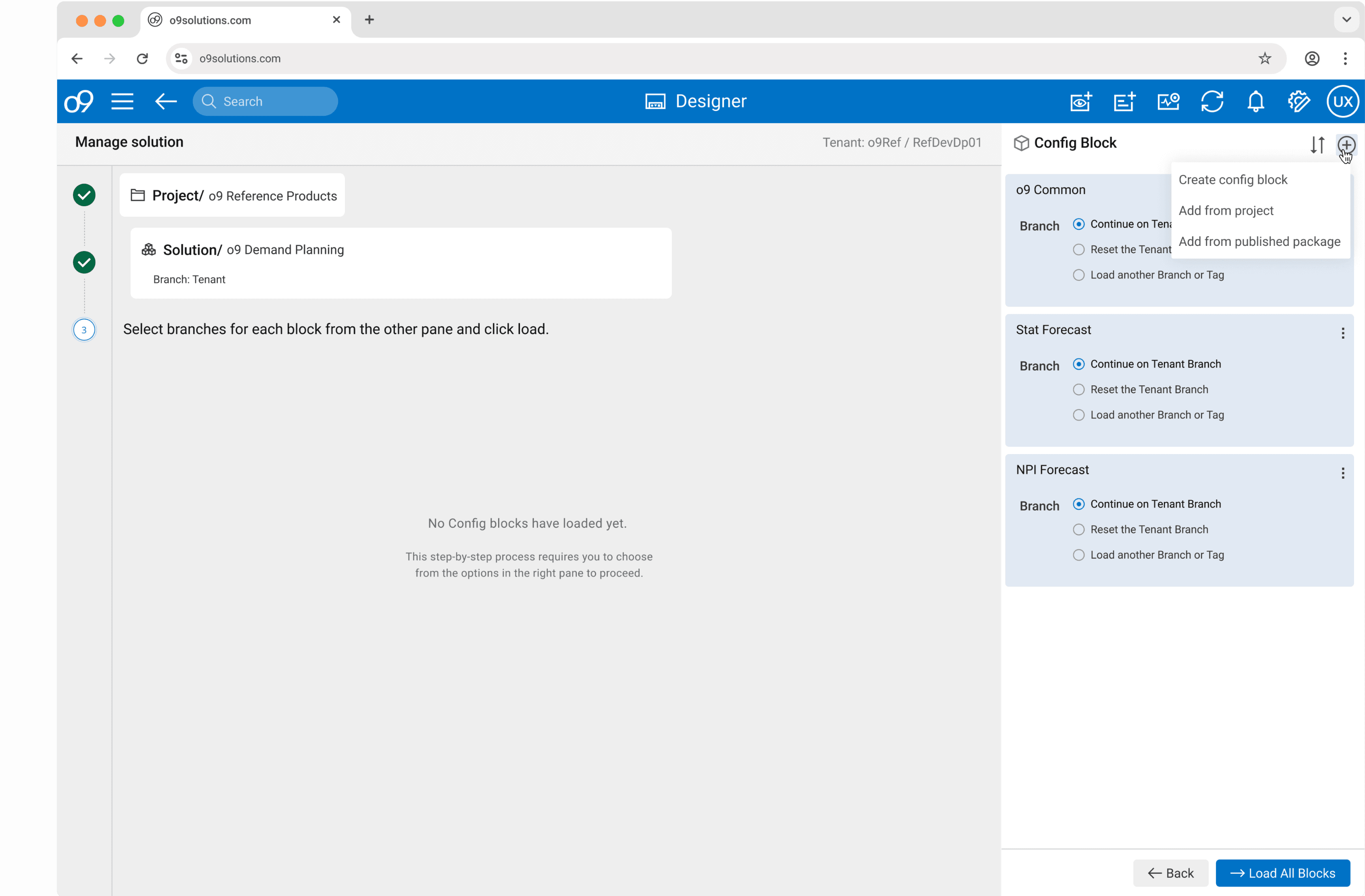Click the Project o9 Reference Products card
This screenshot has width=1365, height=896.
click(232, 195)
